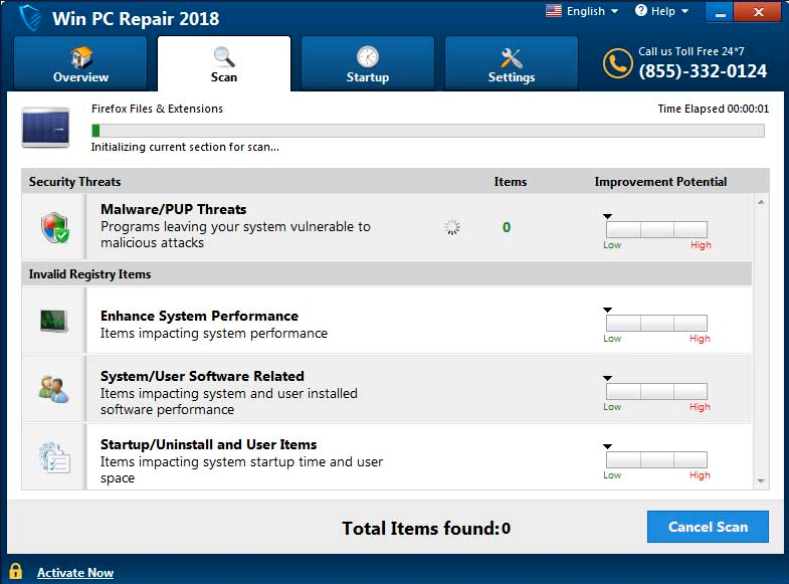Click the scrollbar down arrow
Screen dimensions: 789x584
point(761,481)
